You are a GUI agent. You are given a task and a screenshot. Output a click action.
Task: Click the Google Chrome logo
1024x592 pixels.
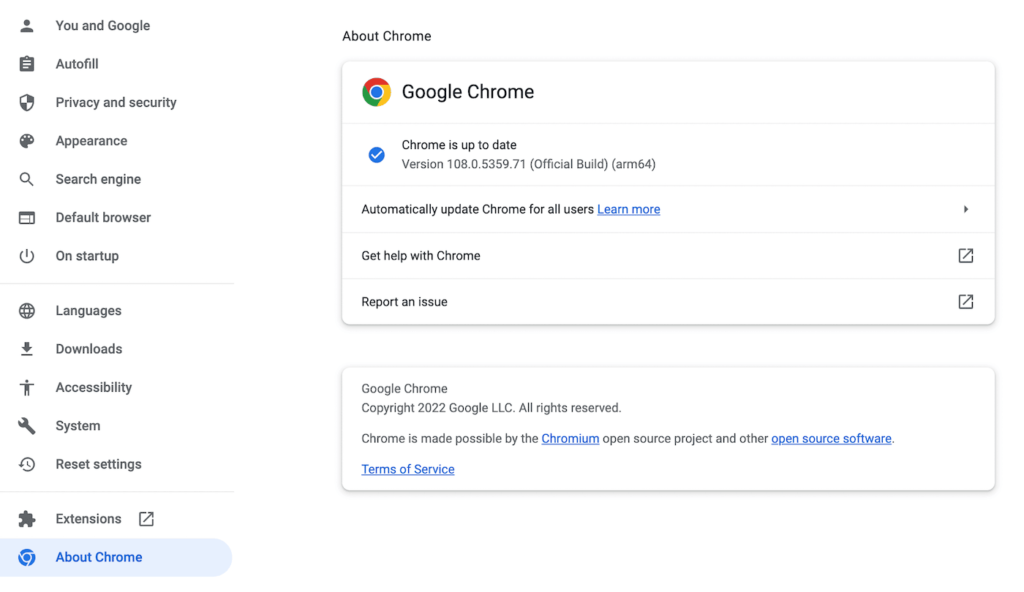376,91
